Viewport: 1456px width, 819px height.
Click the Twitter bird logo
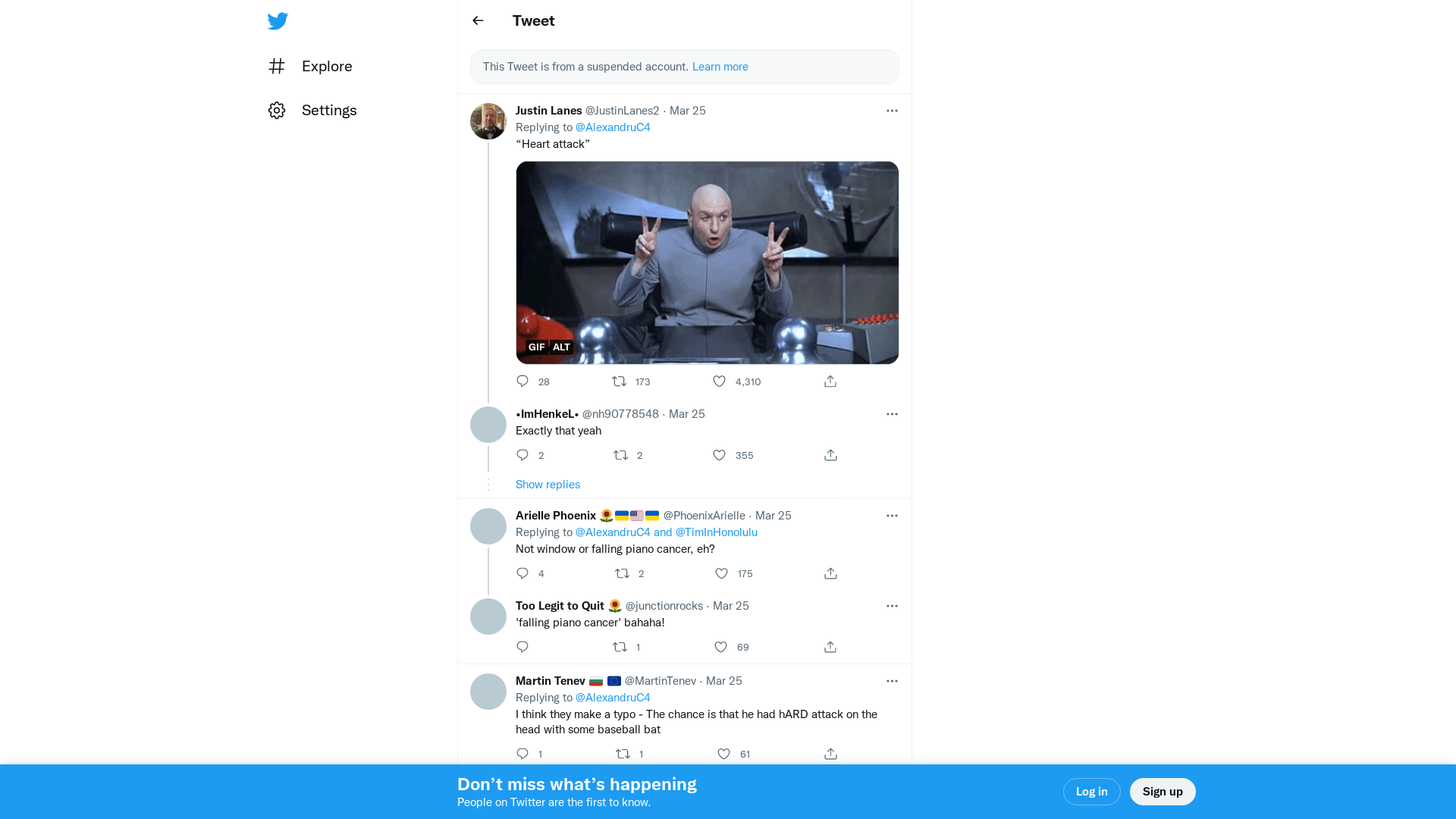(x=278, y=21)
